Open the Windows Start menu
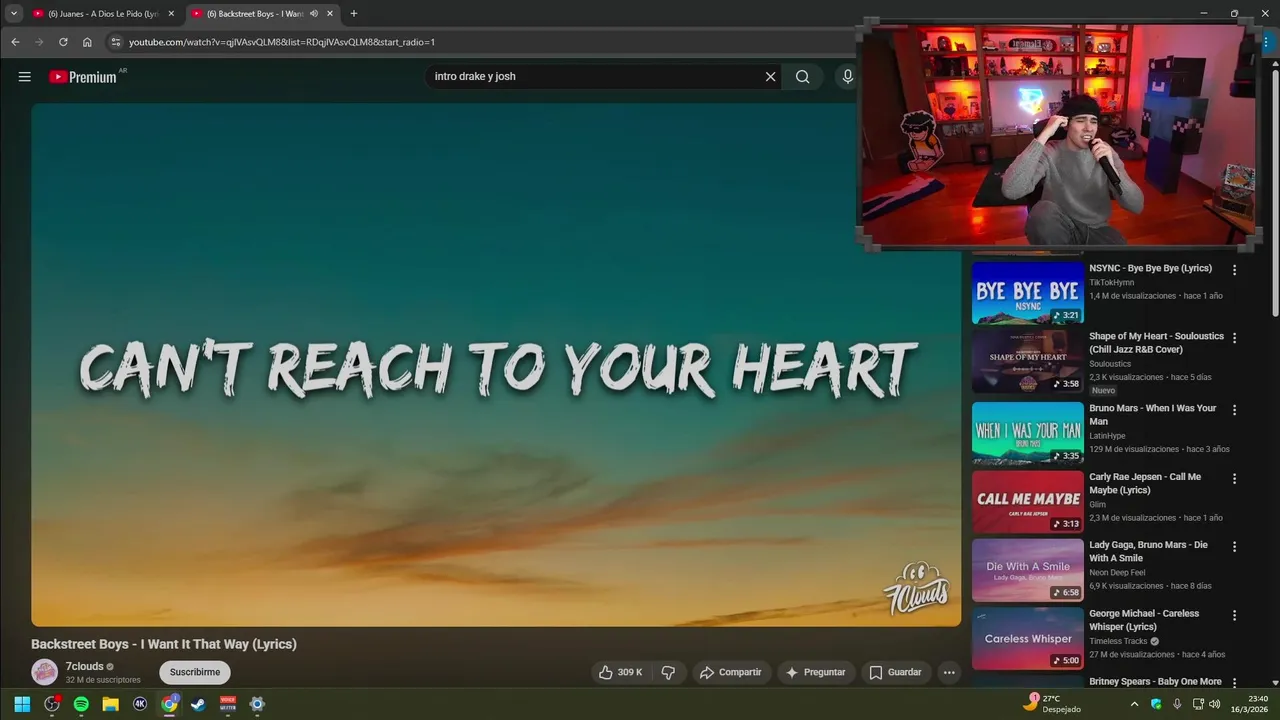The width and height of the screenshot is (1280, 720). pos(22,704)
